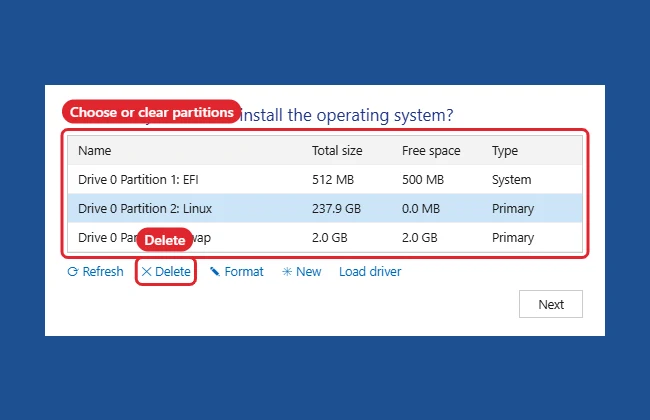The image size is (650, 420).
Task: Click the Name column header
Action: tap(95, 151)
